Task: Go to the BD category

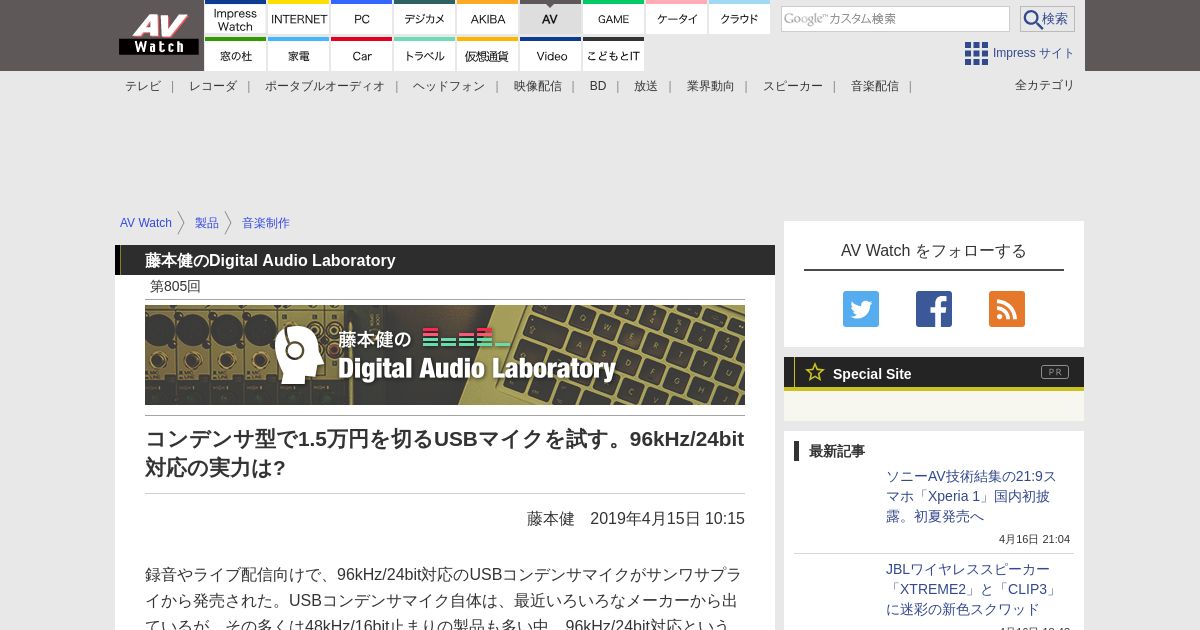Action: point(598,86)
